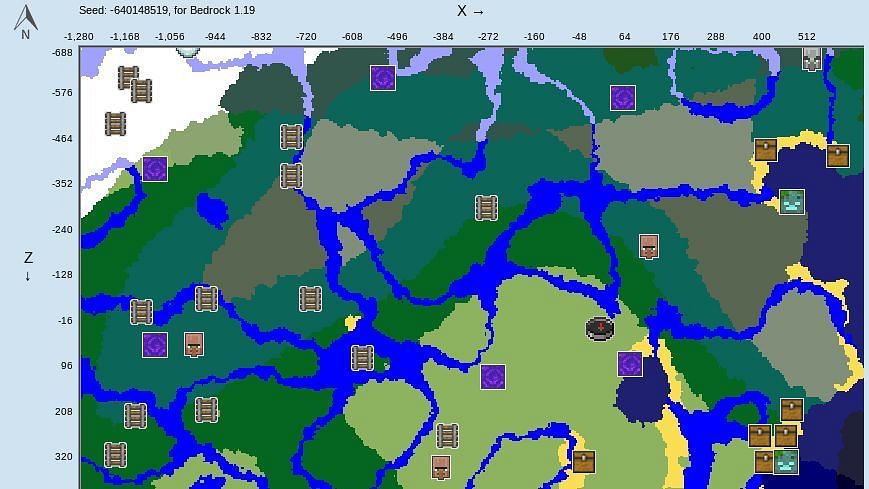Select the village icon northeast of the spawn marker
The image size is (869, 489).
(648, 246)
